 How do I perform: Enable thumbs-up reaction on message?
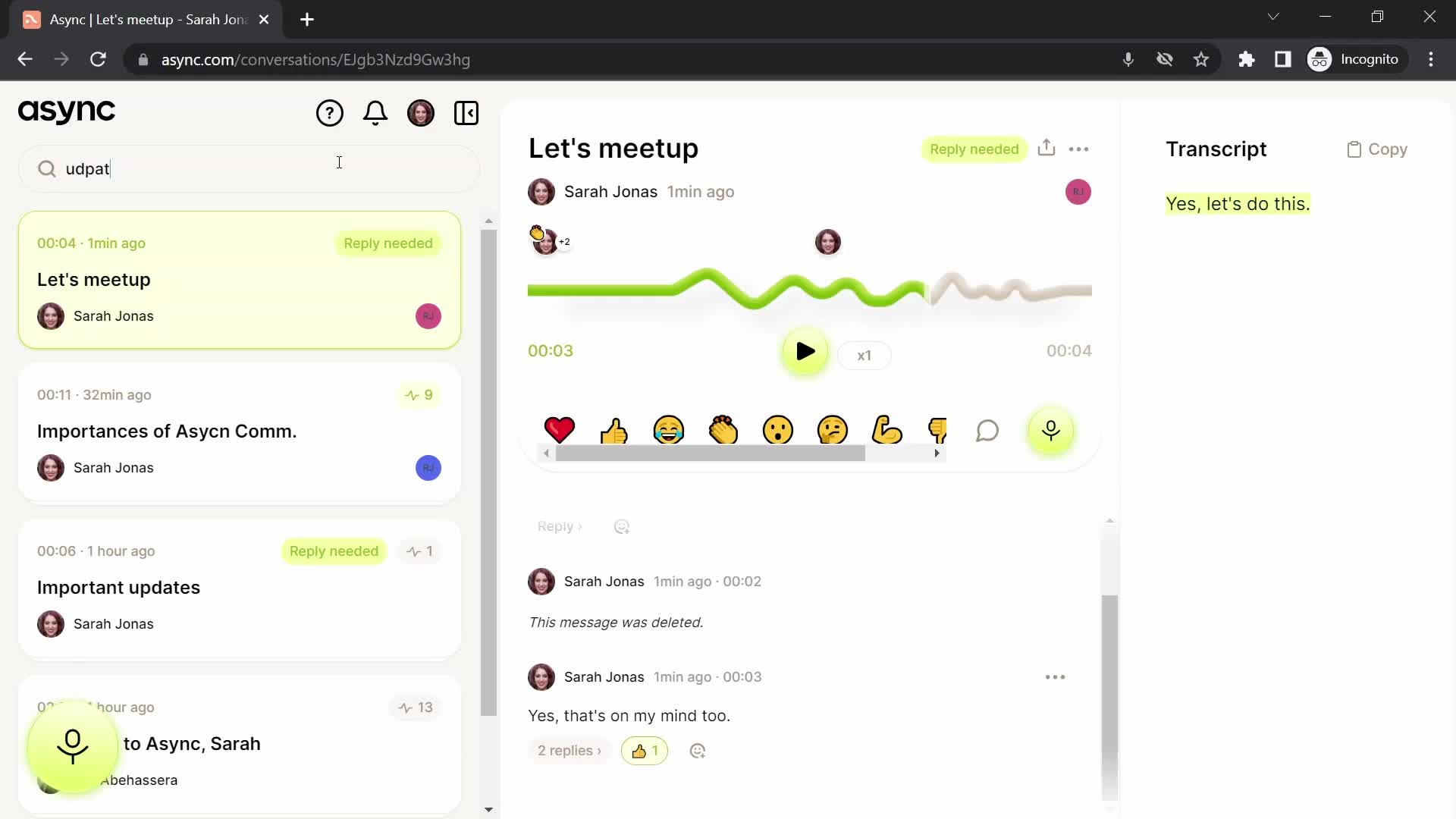(615, 430)
